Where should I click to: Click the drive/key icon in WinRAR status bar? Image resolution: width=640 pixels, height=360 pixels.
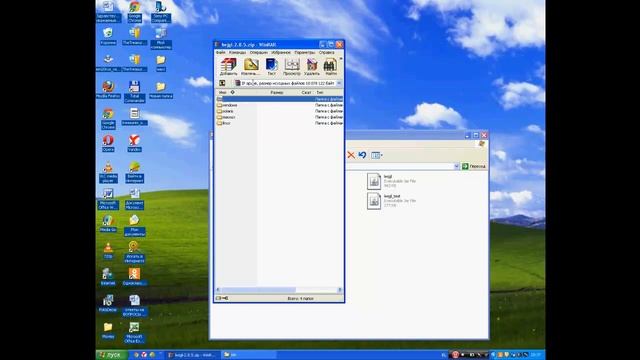pos(222,298)
